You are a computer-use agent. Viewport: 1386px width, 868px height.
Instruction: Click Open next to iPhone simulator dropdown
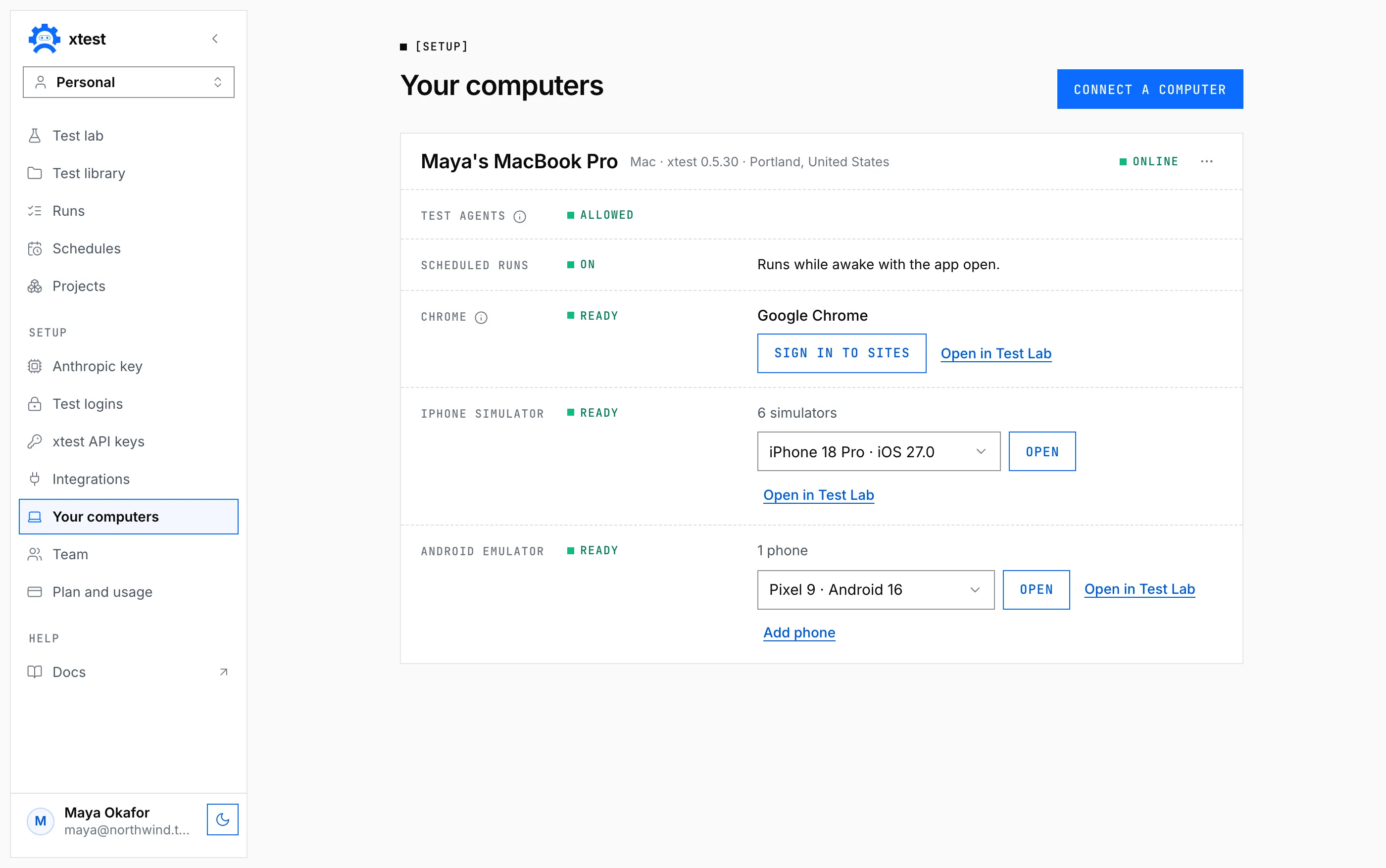click(x=1042, y=451)
